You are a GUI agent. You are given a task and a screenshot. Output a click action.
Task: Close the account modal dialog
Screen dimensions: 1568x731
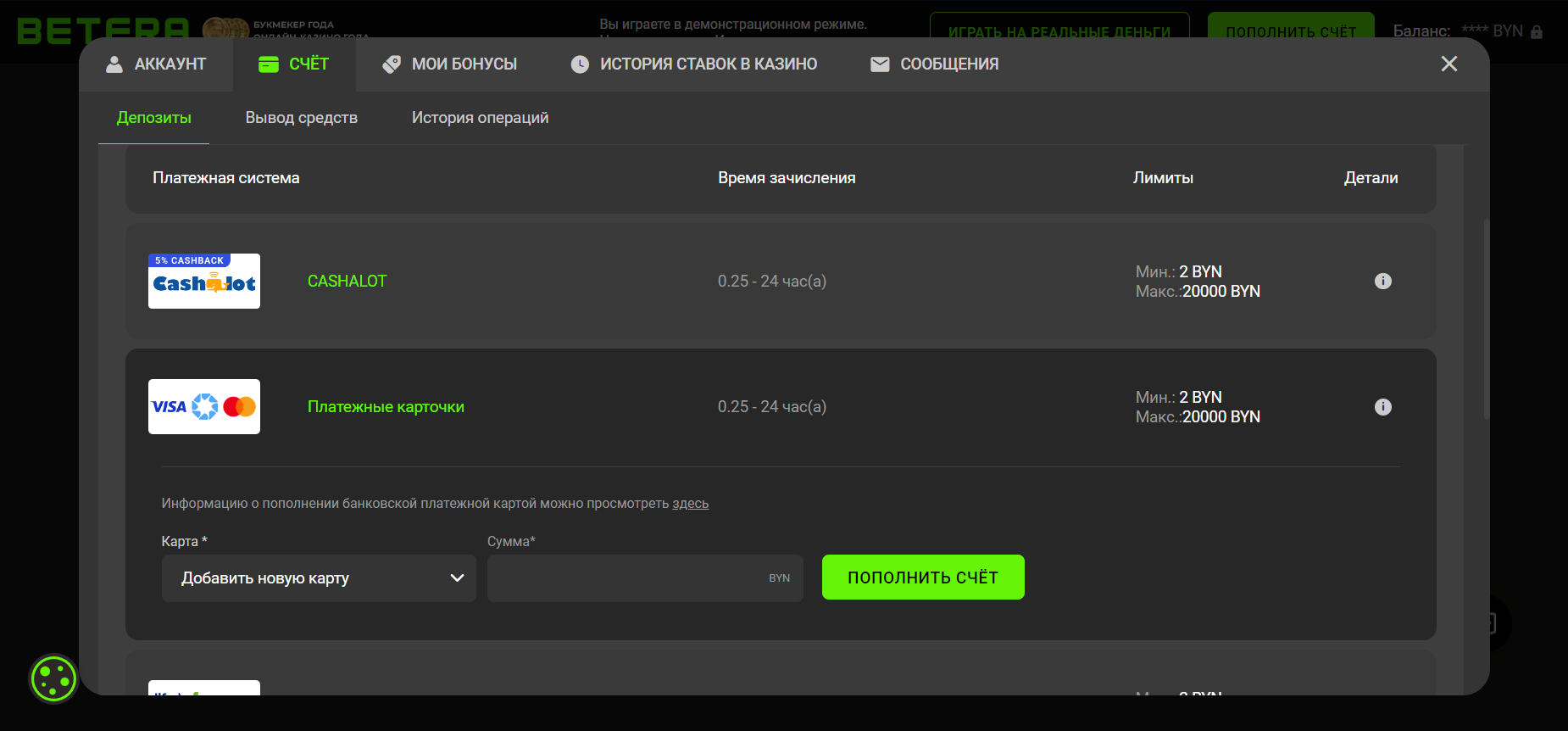pos(1449,64)
